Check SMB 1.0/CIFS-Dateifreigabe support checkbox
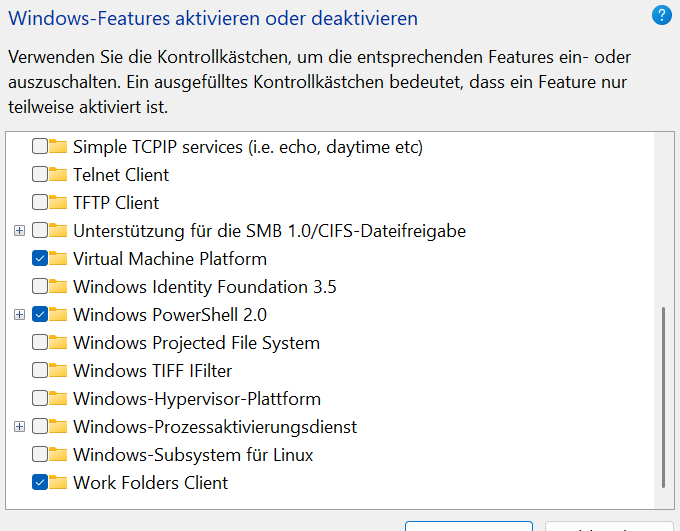 click(x=39, y=230)
